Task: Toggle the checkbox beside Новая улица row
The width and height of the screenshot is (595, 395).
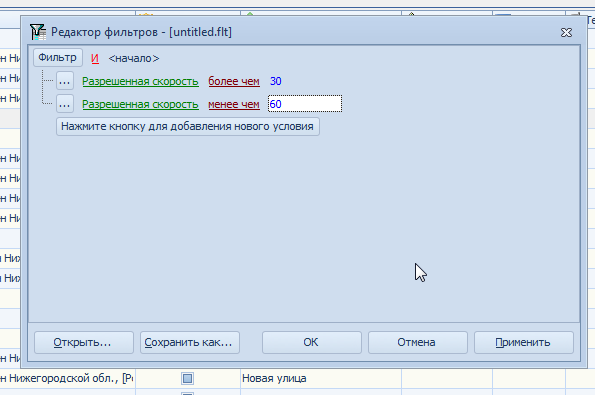Action: click(187, 378)
